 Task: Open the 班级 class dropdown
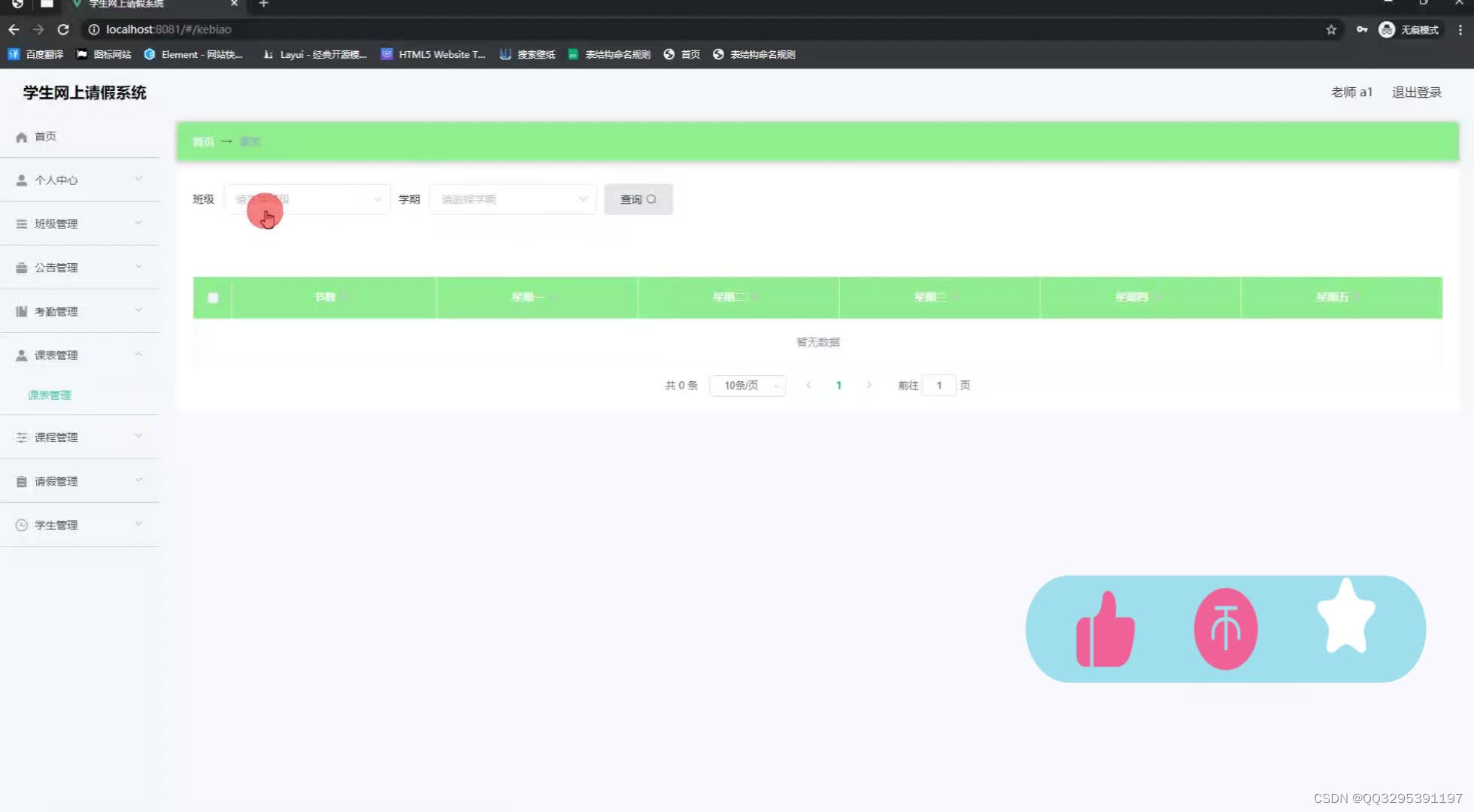pos(307,199)
